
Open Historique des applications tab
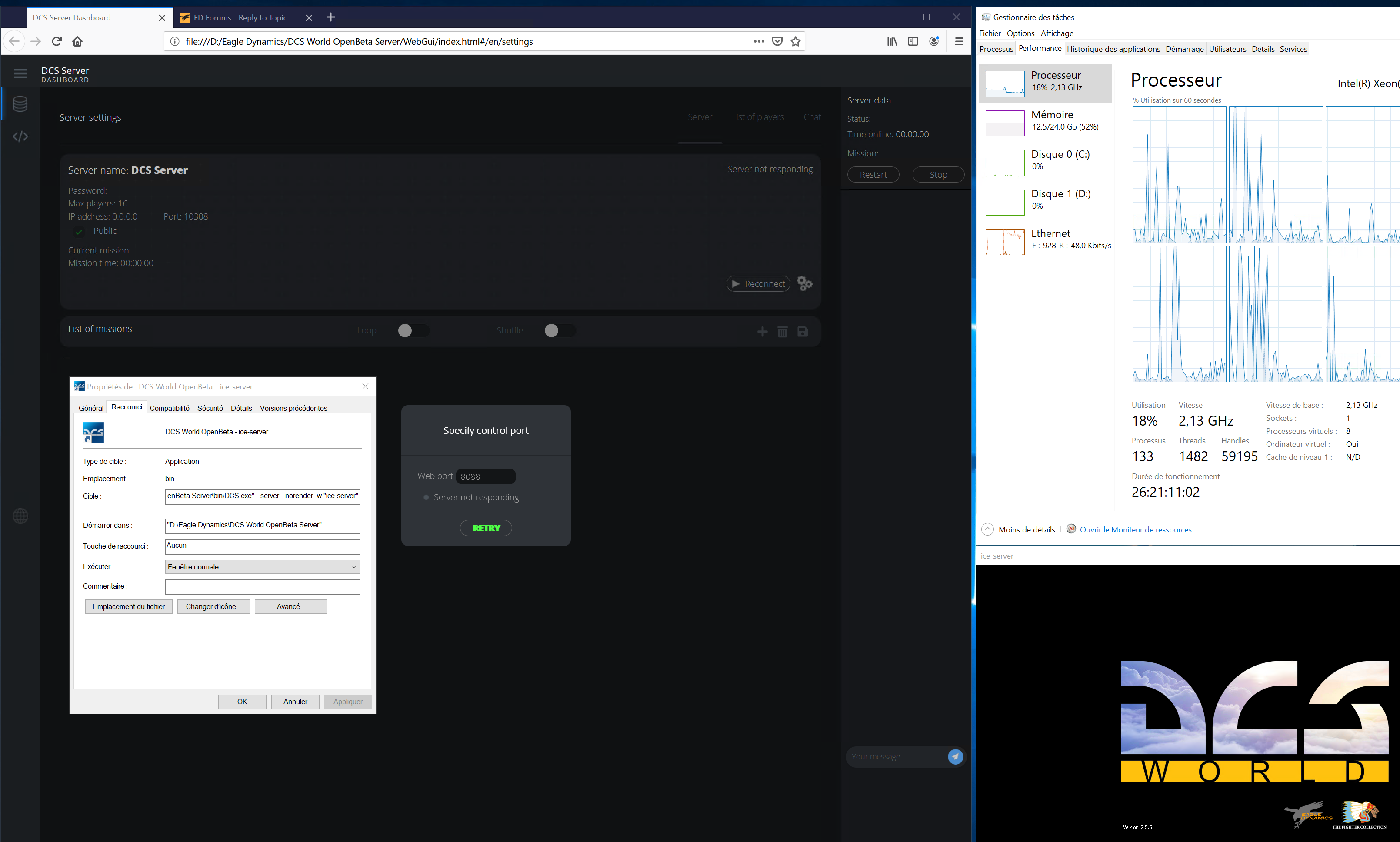pos(1113,49)
